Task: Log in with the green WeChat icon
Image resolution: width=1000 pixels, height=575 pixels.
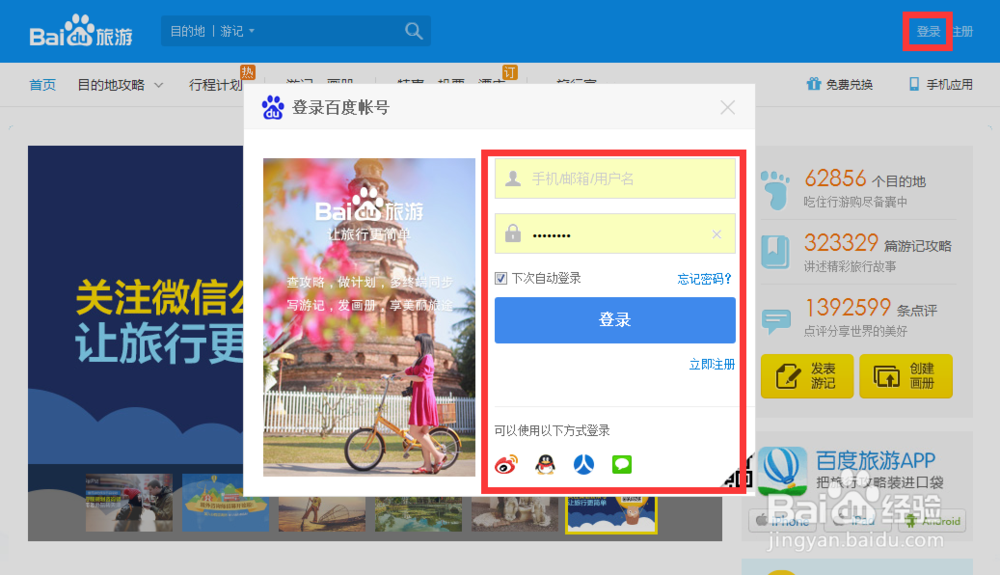Action: (622, 465)
